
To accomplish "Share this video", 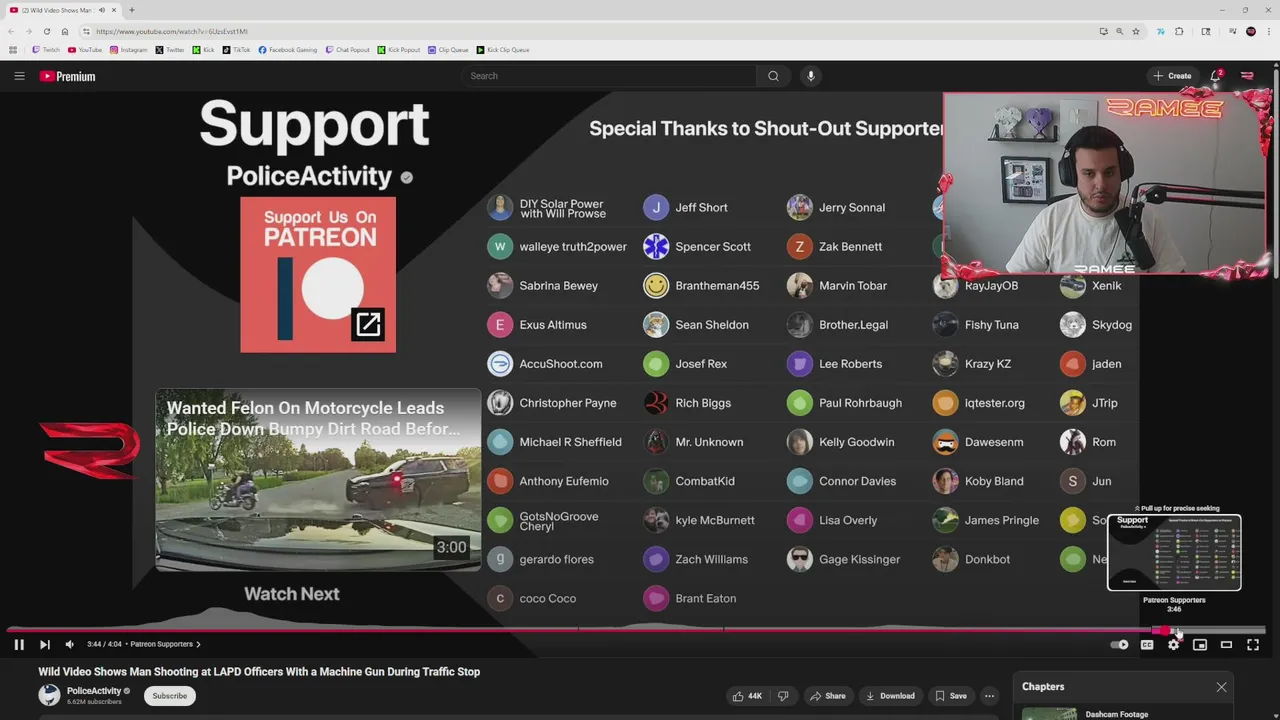I will [x=828, y=696].
